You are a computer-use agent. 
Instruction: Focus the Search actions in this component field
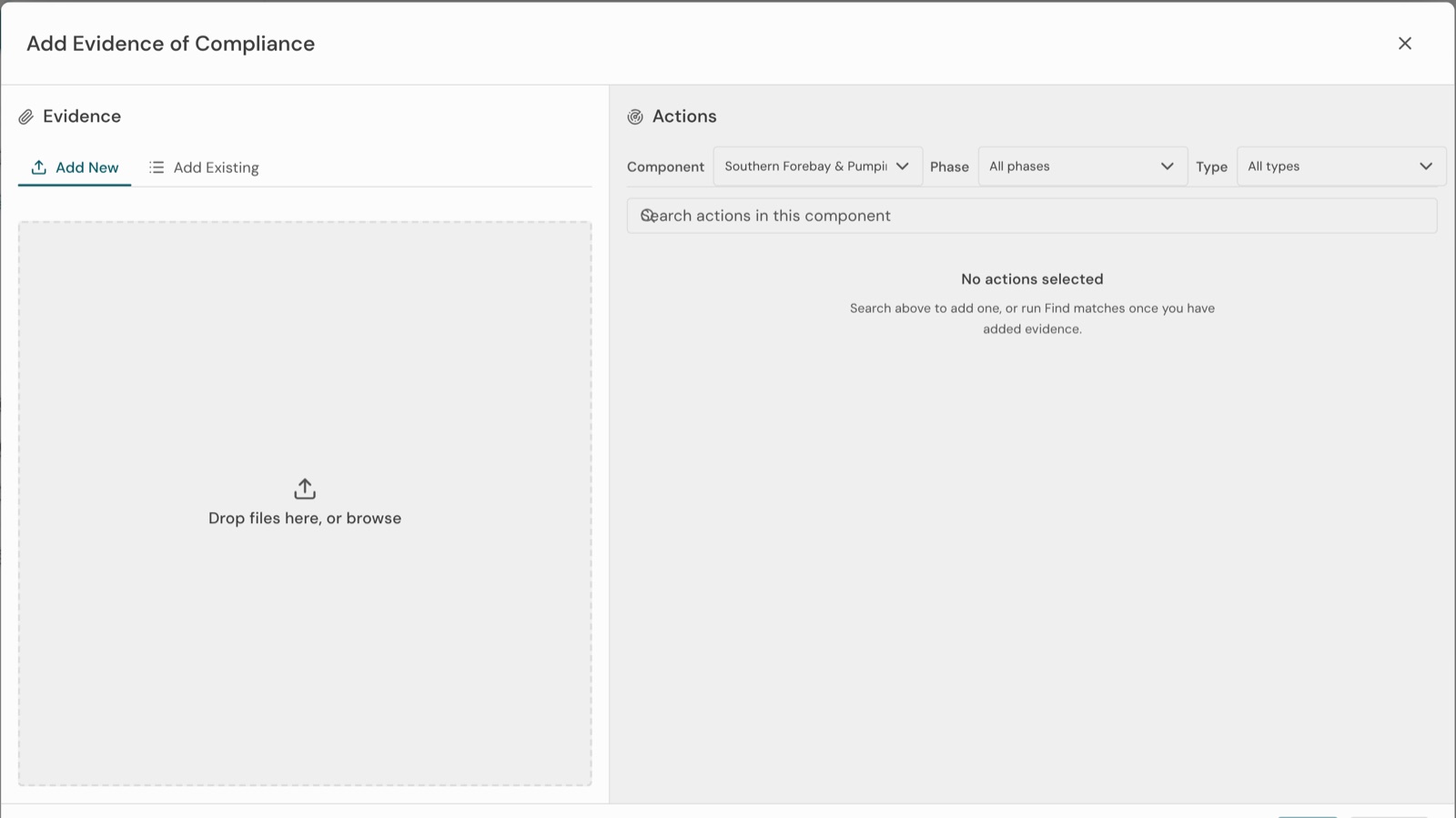[1032, 216]
